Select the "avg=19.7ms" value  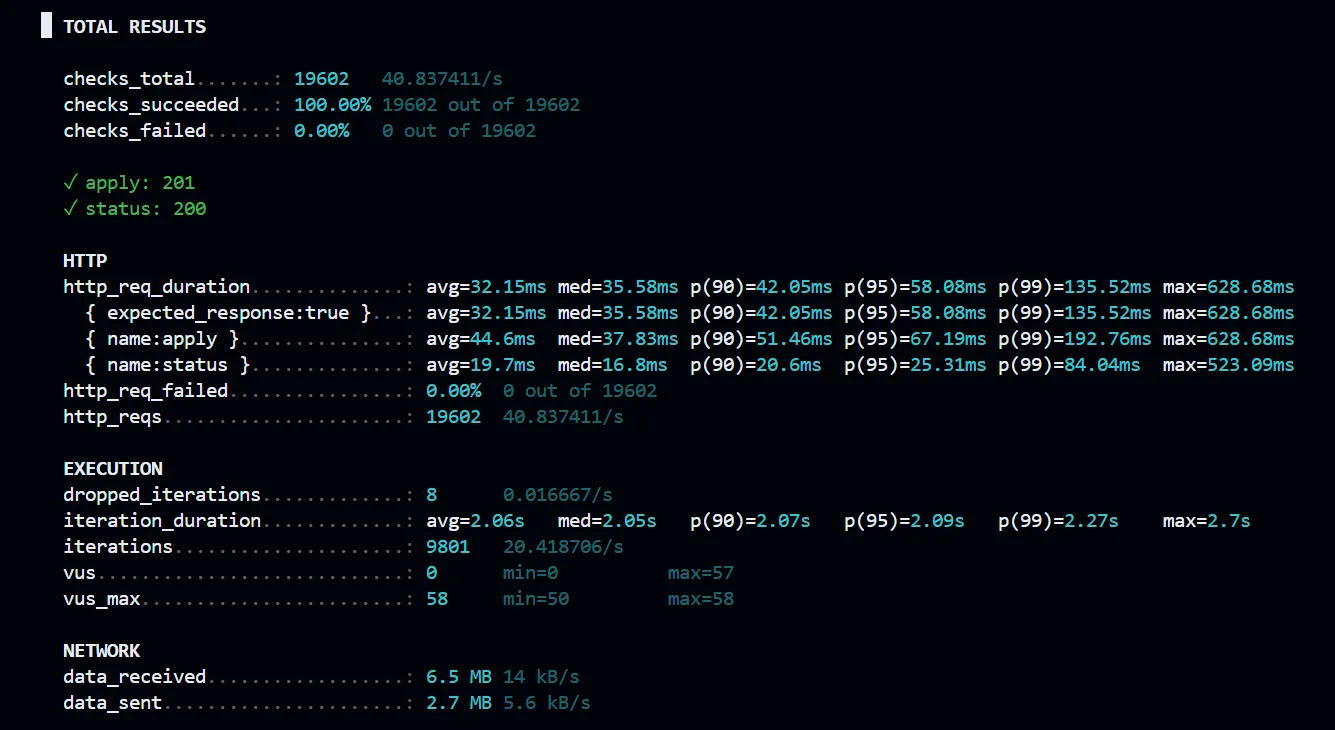point(481,365)
